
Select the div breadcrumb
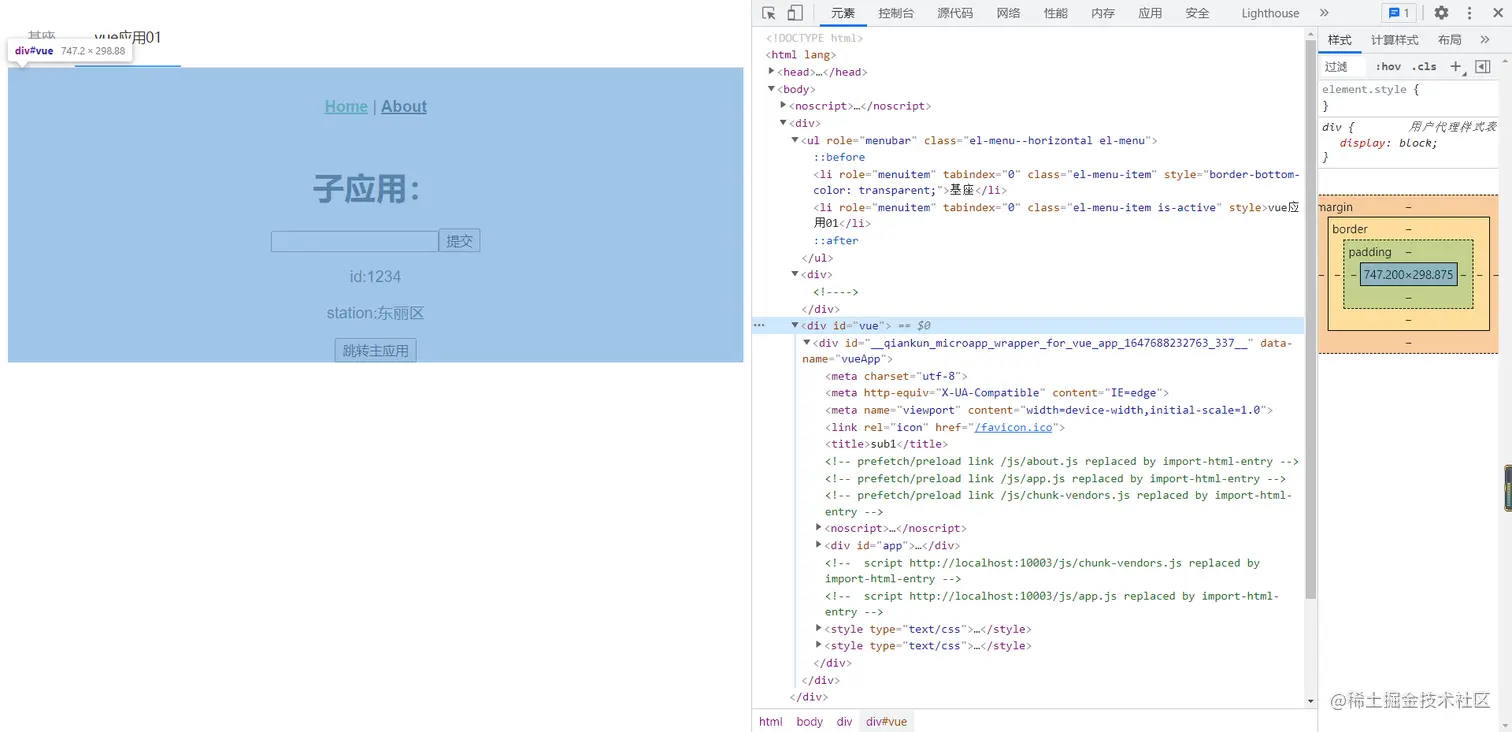pyautogui.click(x=845, y=722)
